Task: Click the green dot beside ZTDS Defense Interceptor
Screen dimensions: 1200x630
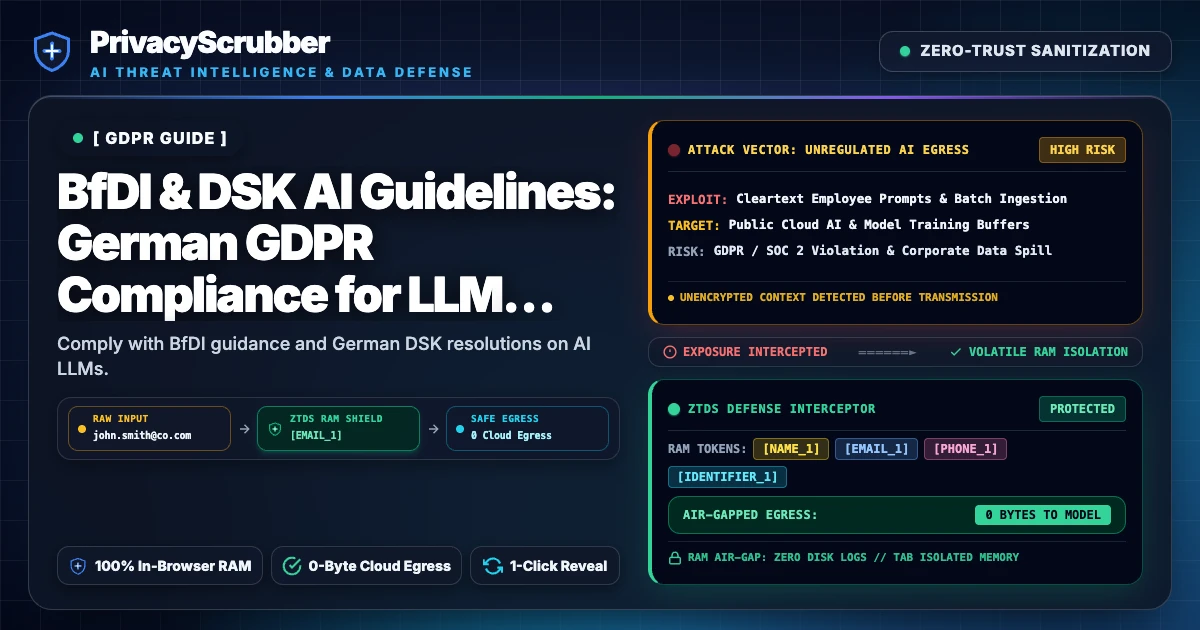Action: [674, 408]
